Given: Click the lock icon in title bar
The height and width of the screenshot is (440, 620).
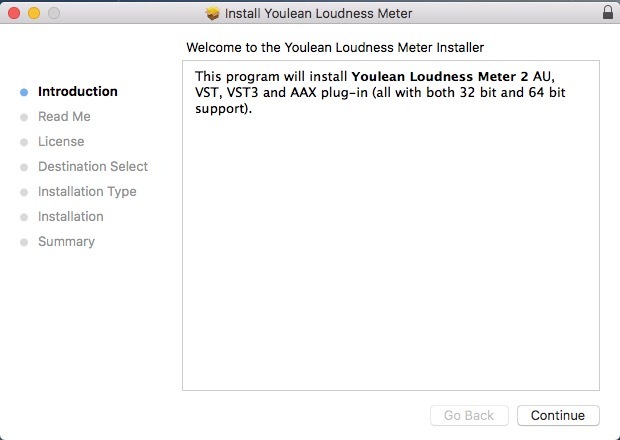Looking at the screenshot, I should coord(608,13).
